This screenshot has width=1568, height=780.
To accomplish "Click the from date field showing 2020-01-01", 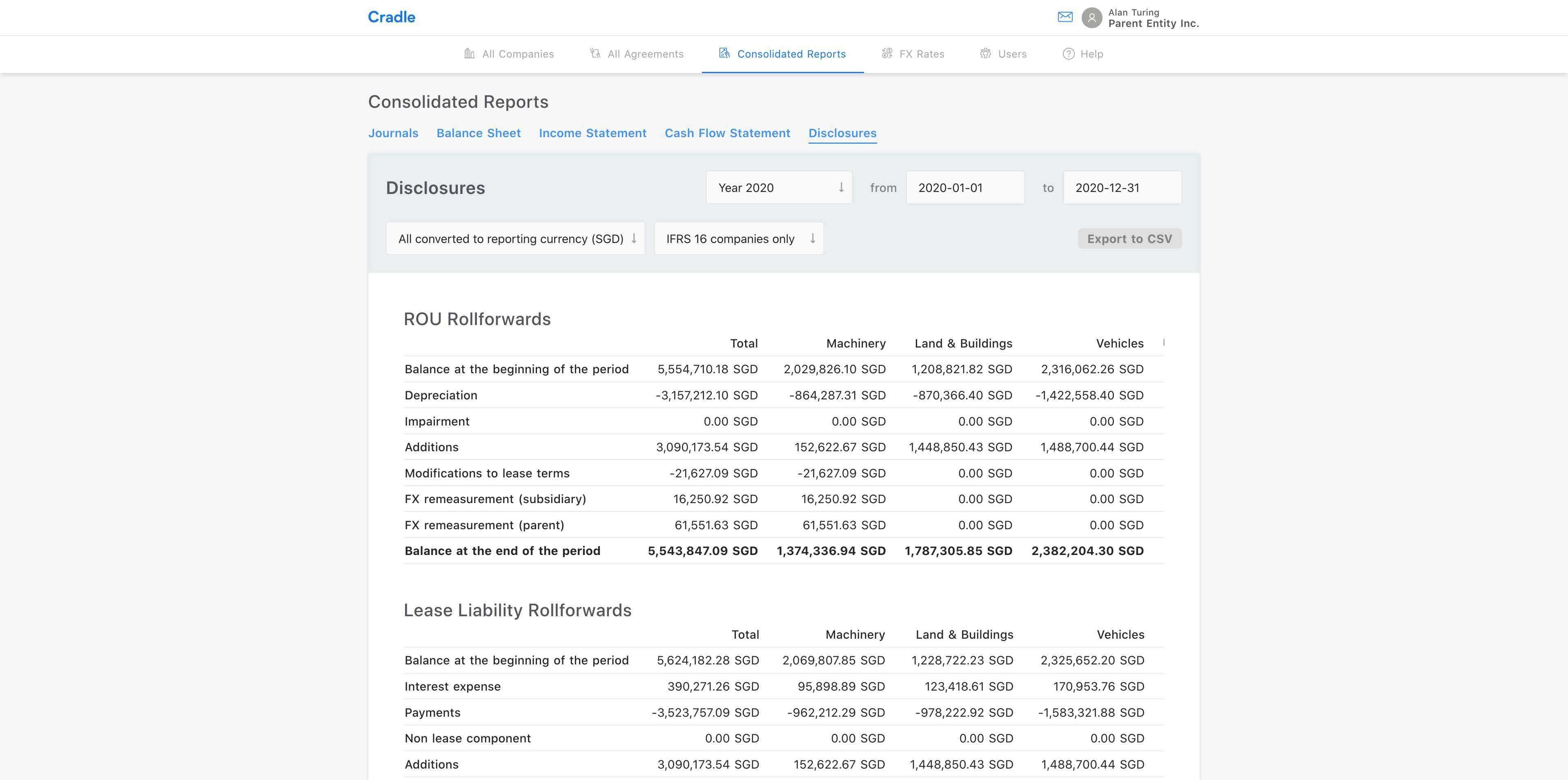I will tap(965, 187).
